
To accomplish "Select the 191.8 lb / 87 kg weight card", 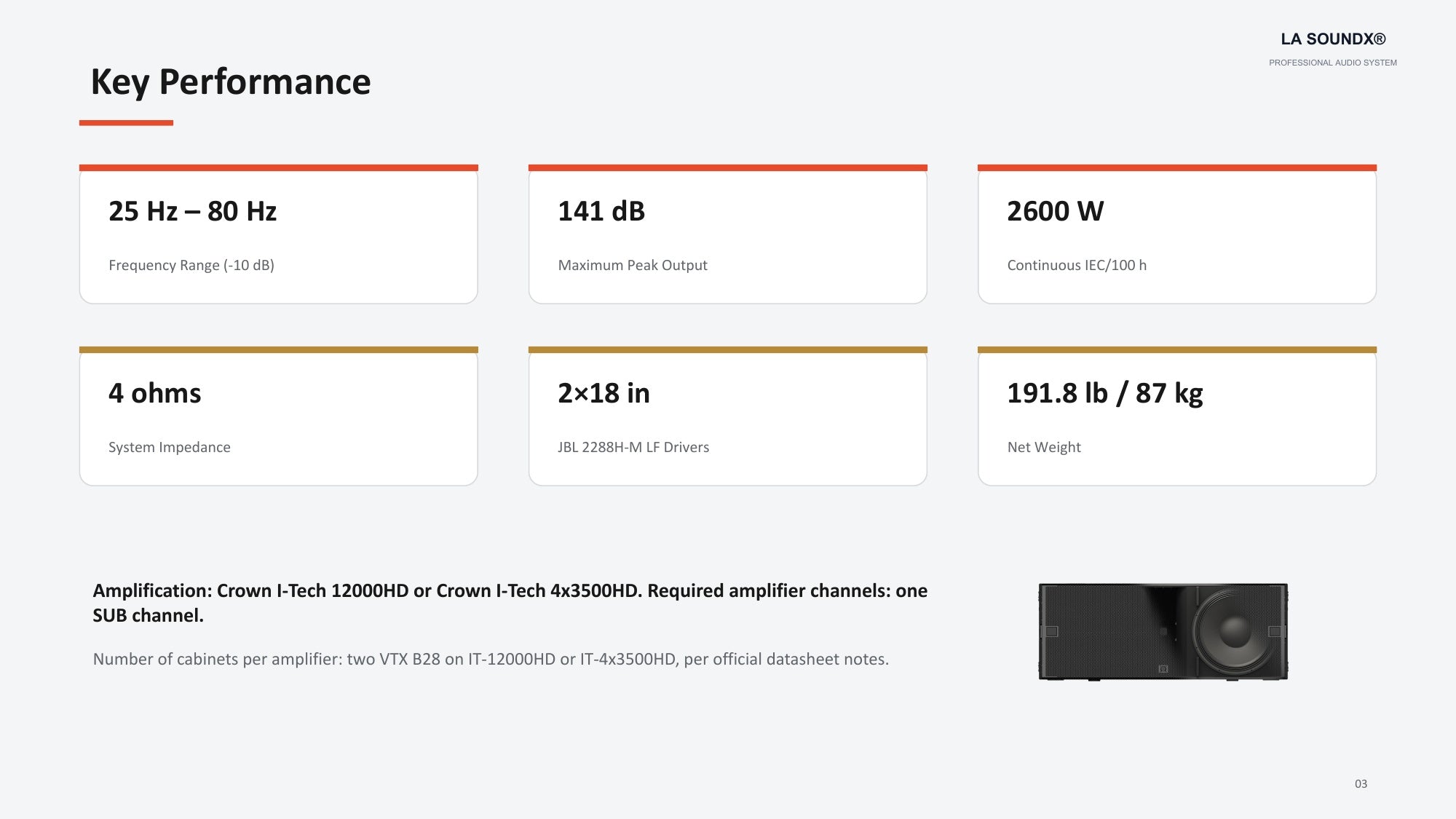I will pyautogui.click(x=1177, y=416).
